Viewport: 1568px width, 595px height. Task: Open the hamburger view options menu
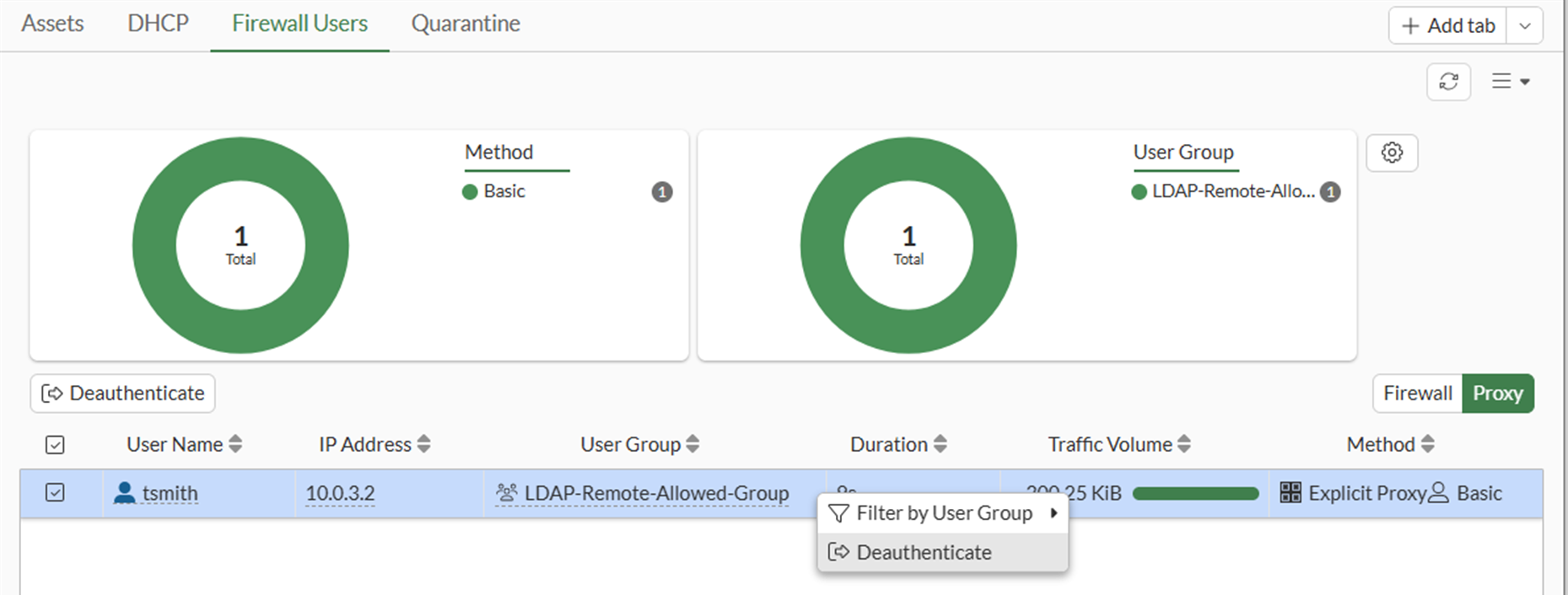pyautogui.click(x=1510, y=82)
